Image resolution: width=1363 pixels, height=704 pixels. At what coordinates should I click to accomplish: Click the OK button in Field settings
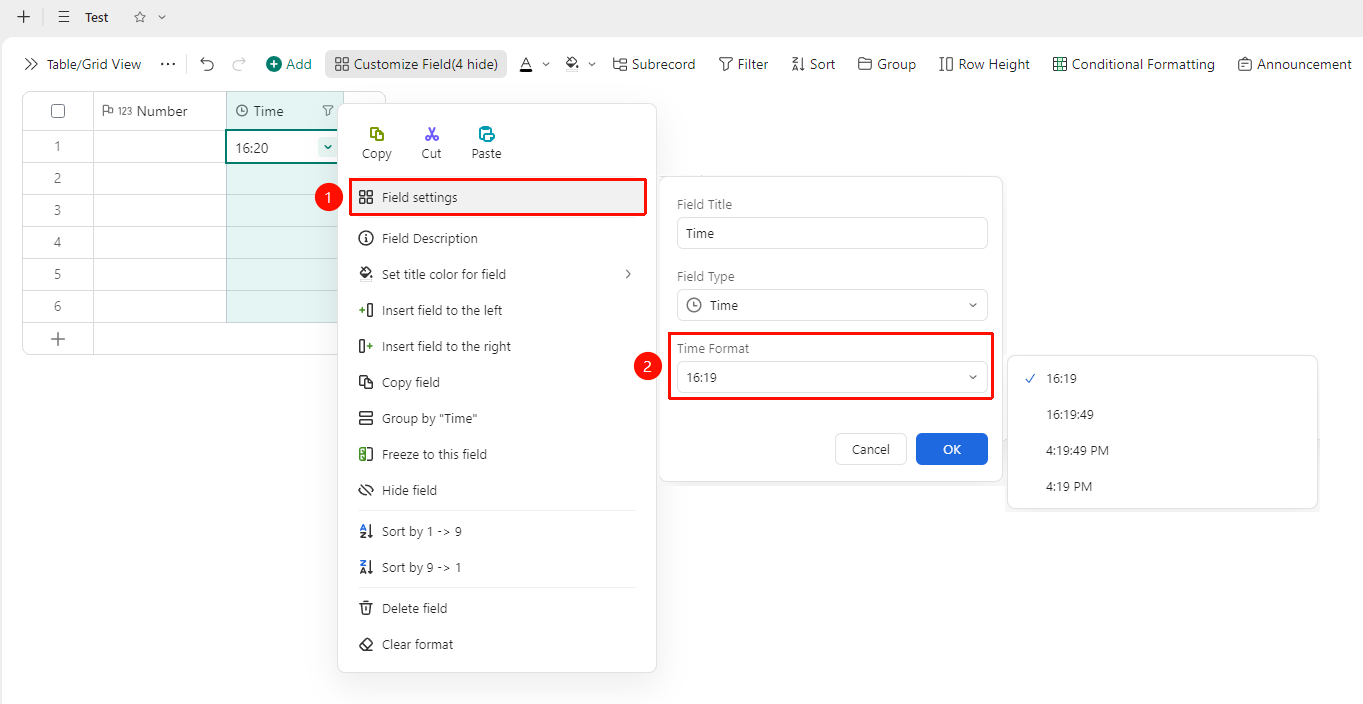pyautogui.click(x=952, y=449)
